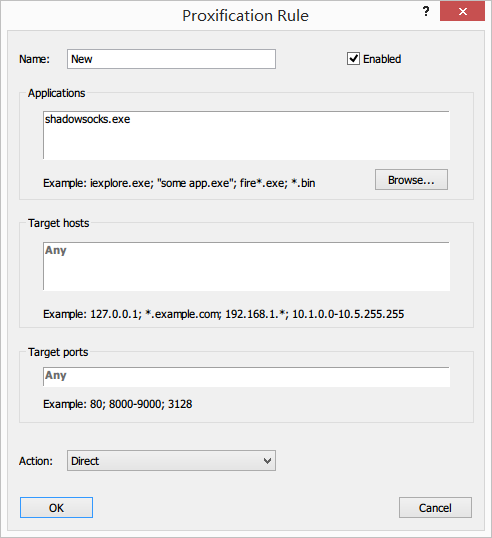
Task: Click the Action: label
Action: coord(36,461)
